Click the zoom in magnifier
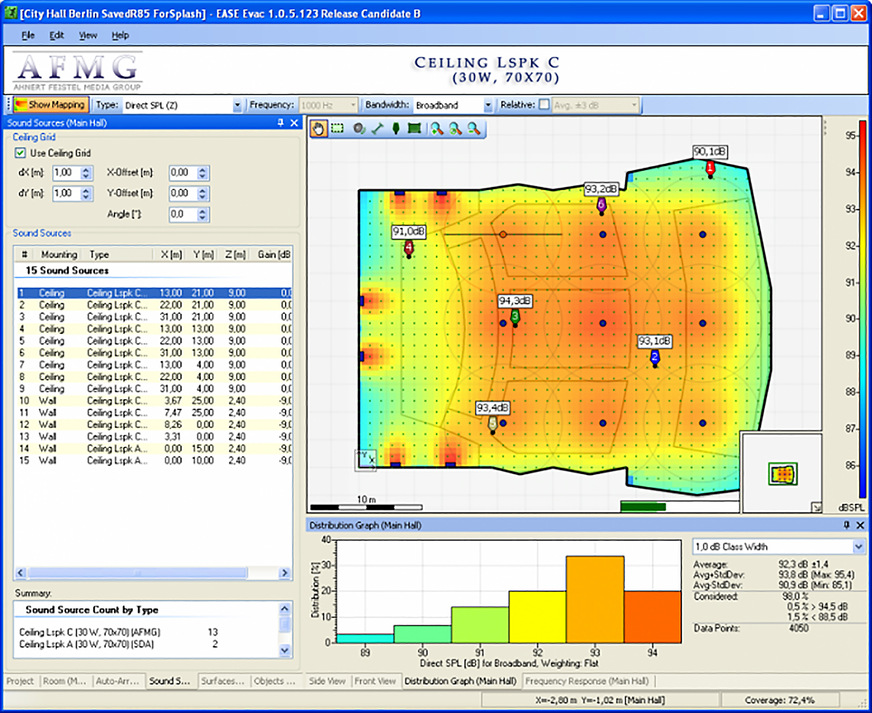The image size is (872, 713). pyautogui.click(x=438, y=128)
